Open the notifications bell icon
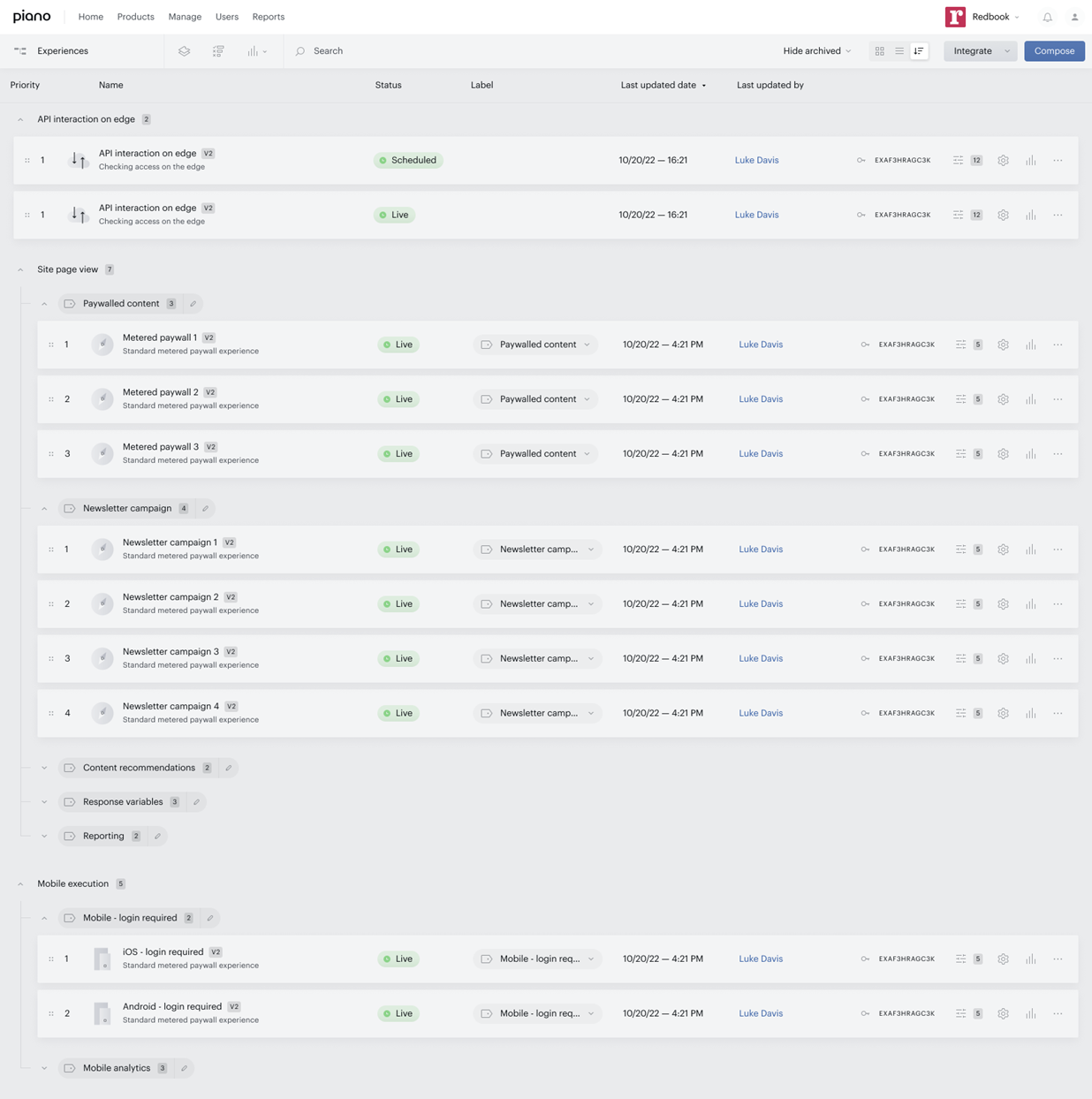Image resolution: width=1092 pixels, height=1099 pixels. 1047,17
